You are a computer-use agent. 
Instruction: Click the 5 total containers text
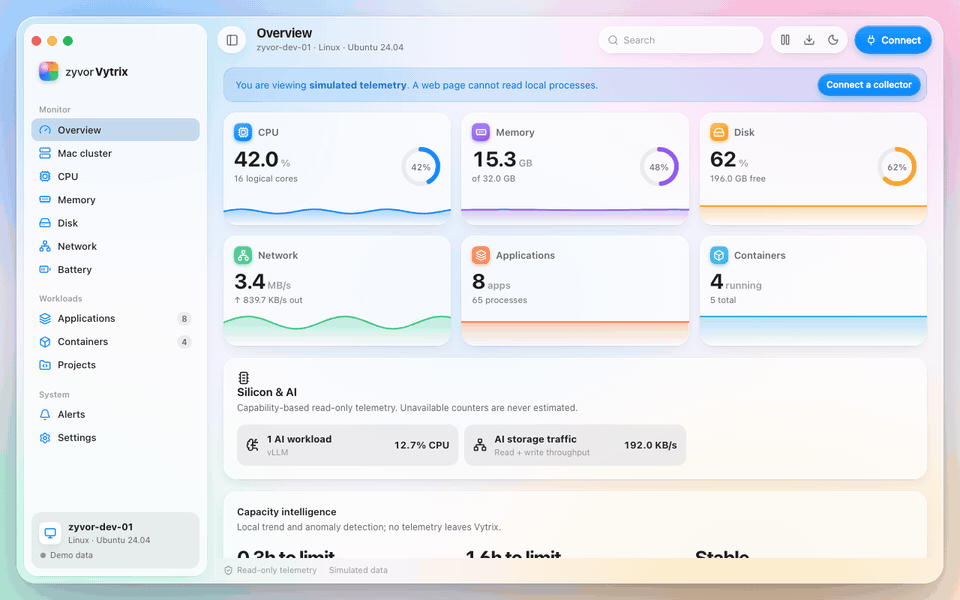point(723,300)
